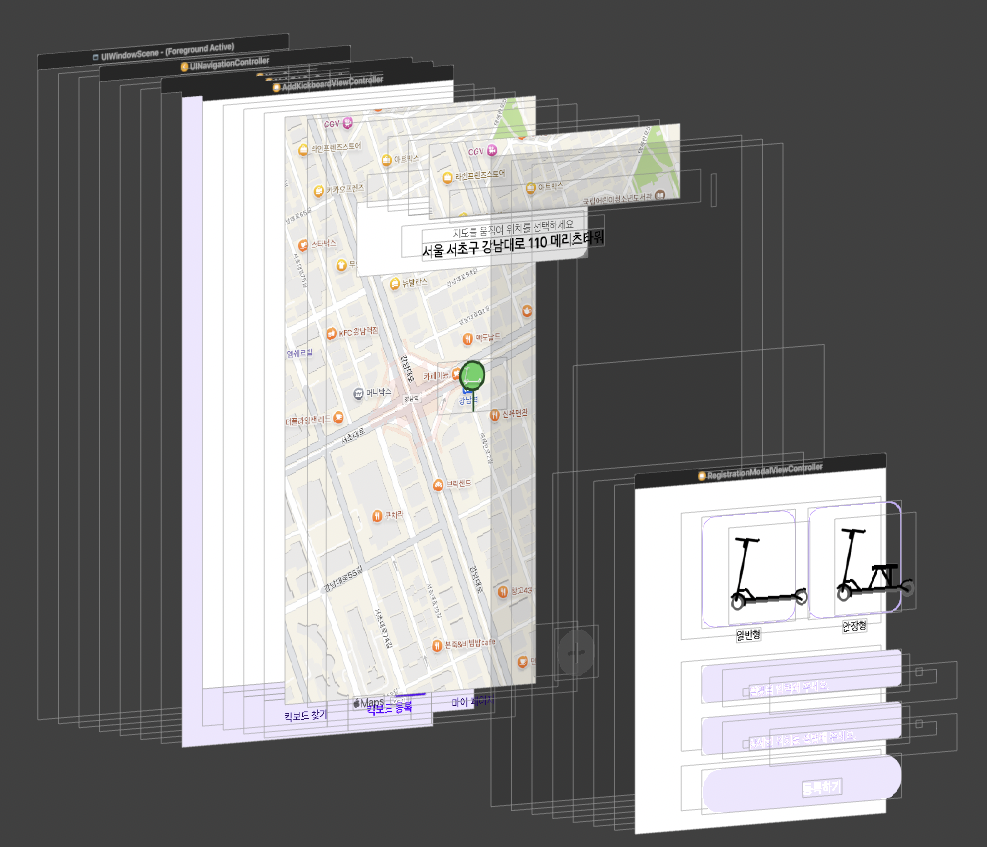This screenshot has width=987, height=847.
Task: Select the 지도를 움직여 위치를 선택하세요 hint label
Action: [x=513, y=228]
